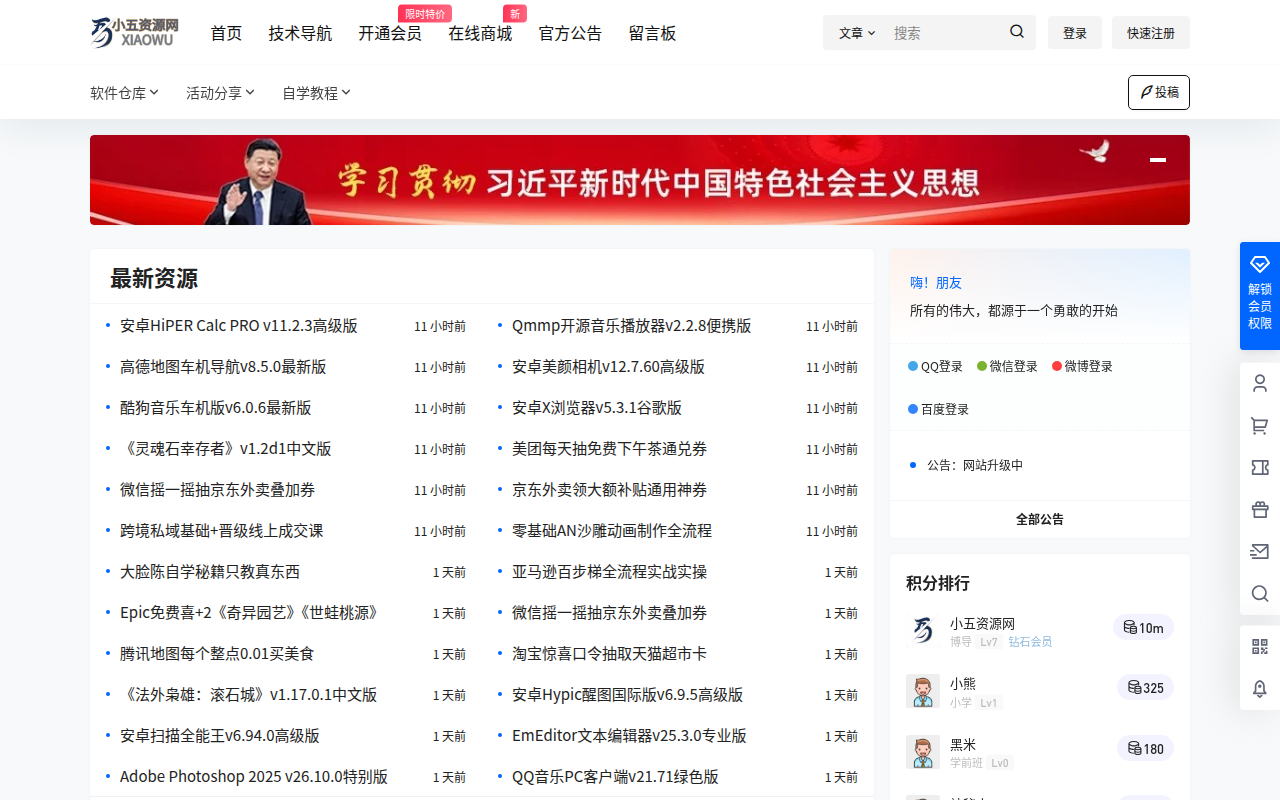Go to 首页 in the navigation

[226, 33]
